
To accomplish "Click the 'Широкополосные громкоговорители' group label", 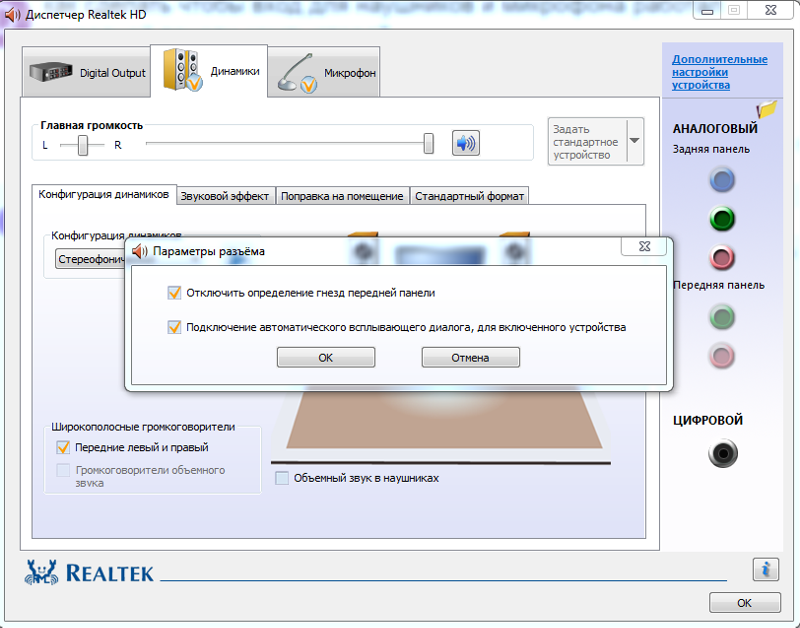I will coord(143,427).
